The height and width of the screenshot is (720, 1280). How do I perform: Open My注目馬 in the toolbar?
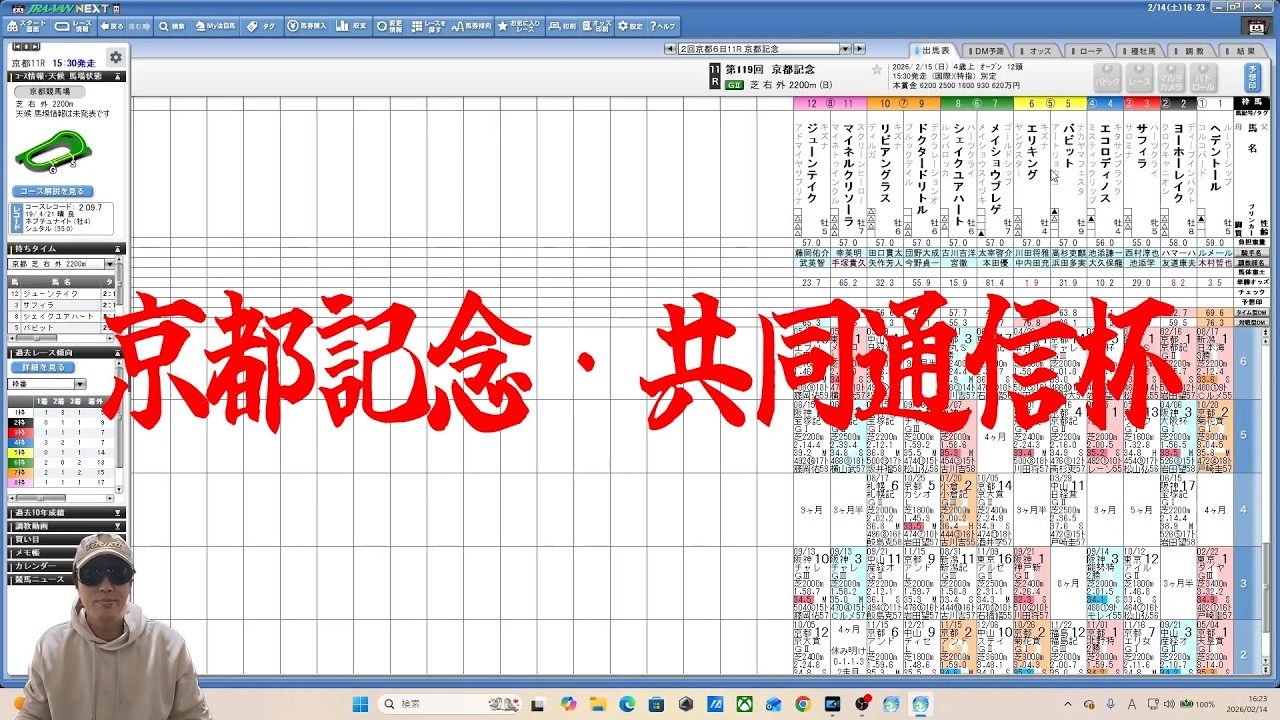[x=215, y=26]
